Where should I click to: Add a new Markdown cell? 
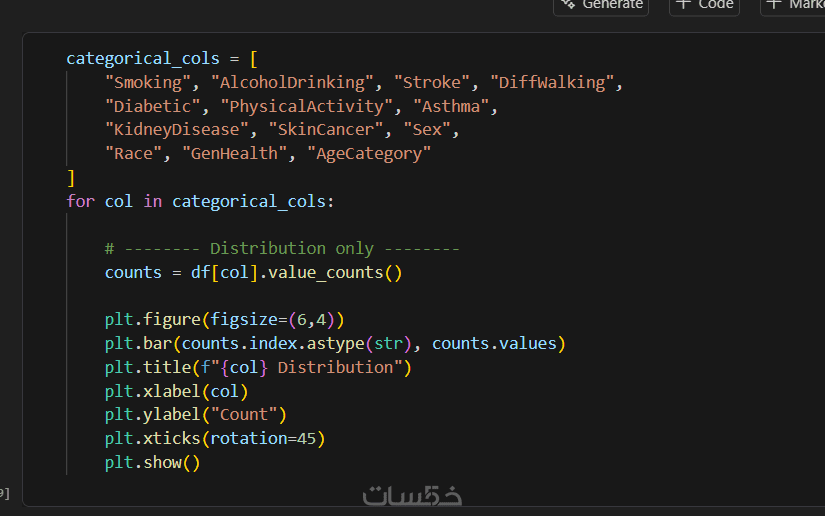tap(795, 5)
